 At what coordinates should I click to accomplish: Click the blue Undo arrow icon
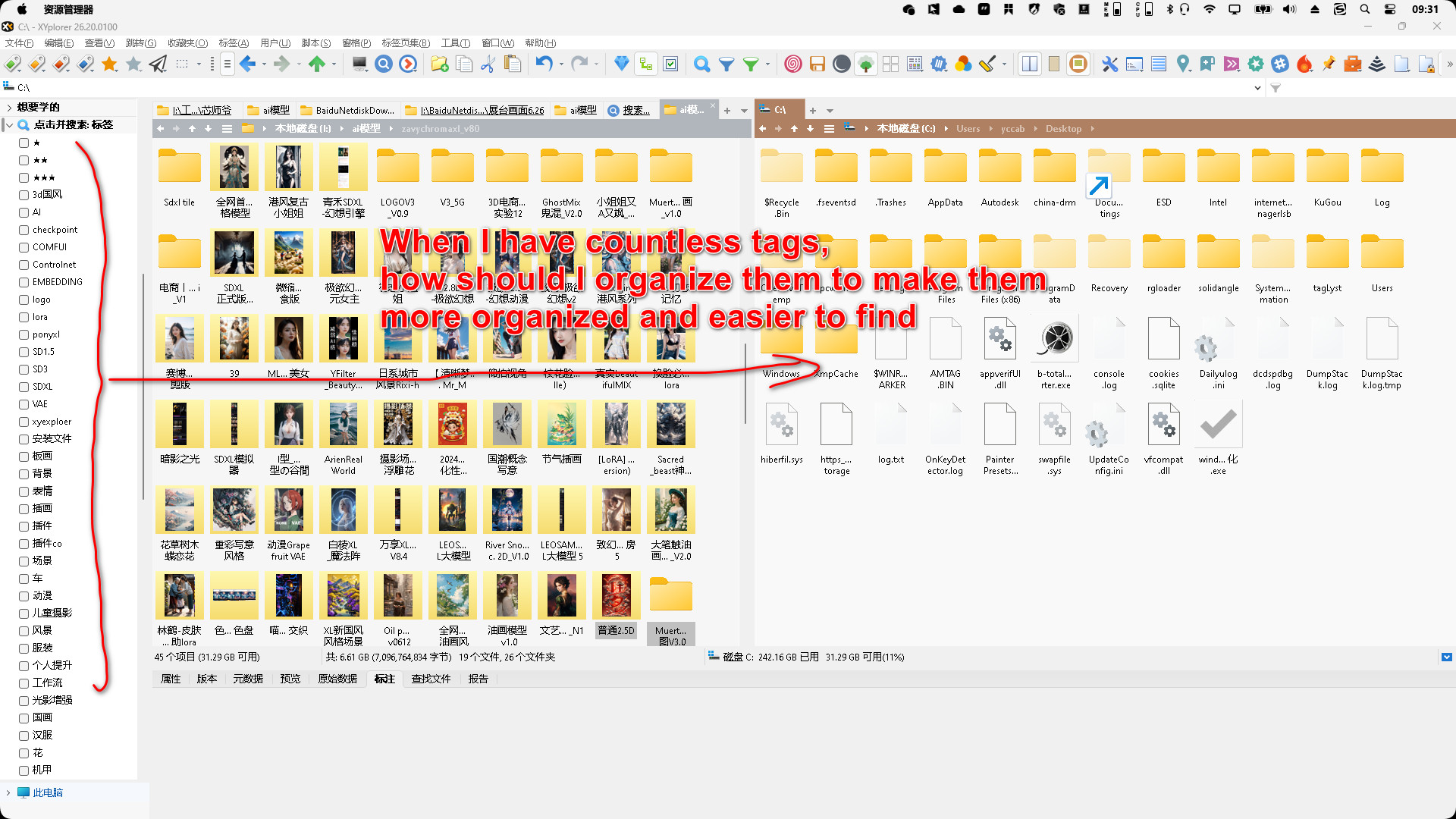[x=544, y=64]
